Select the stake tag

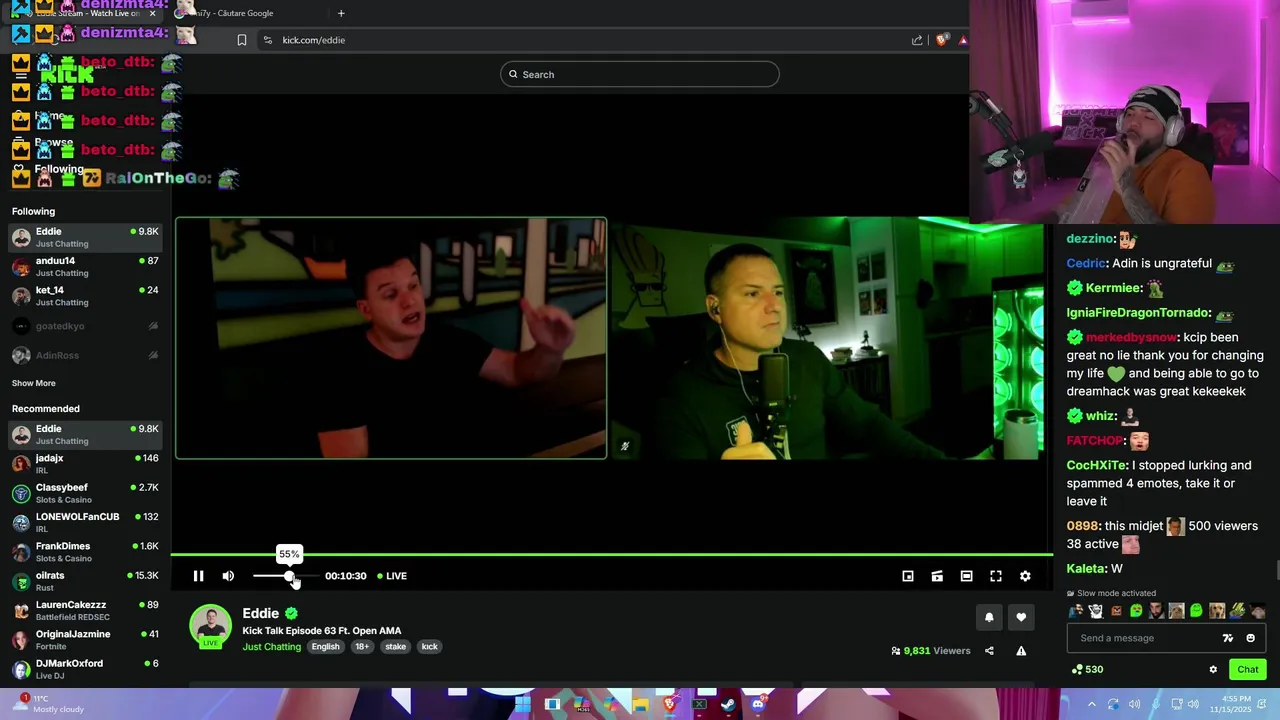click(396, 647)
